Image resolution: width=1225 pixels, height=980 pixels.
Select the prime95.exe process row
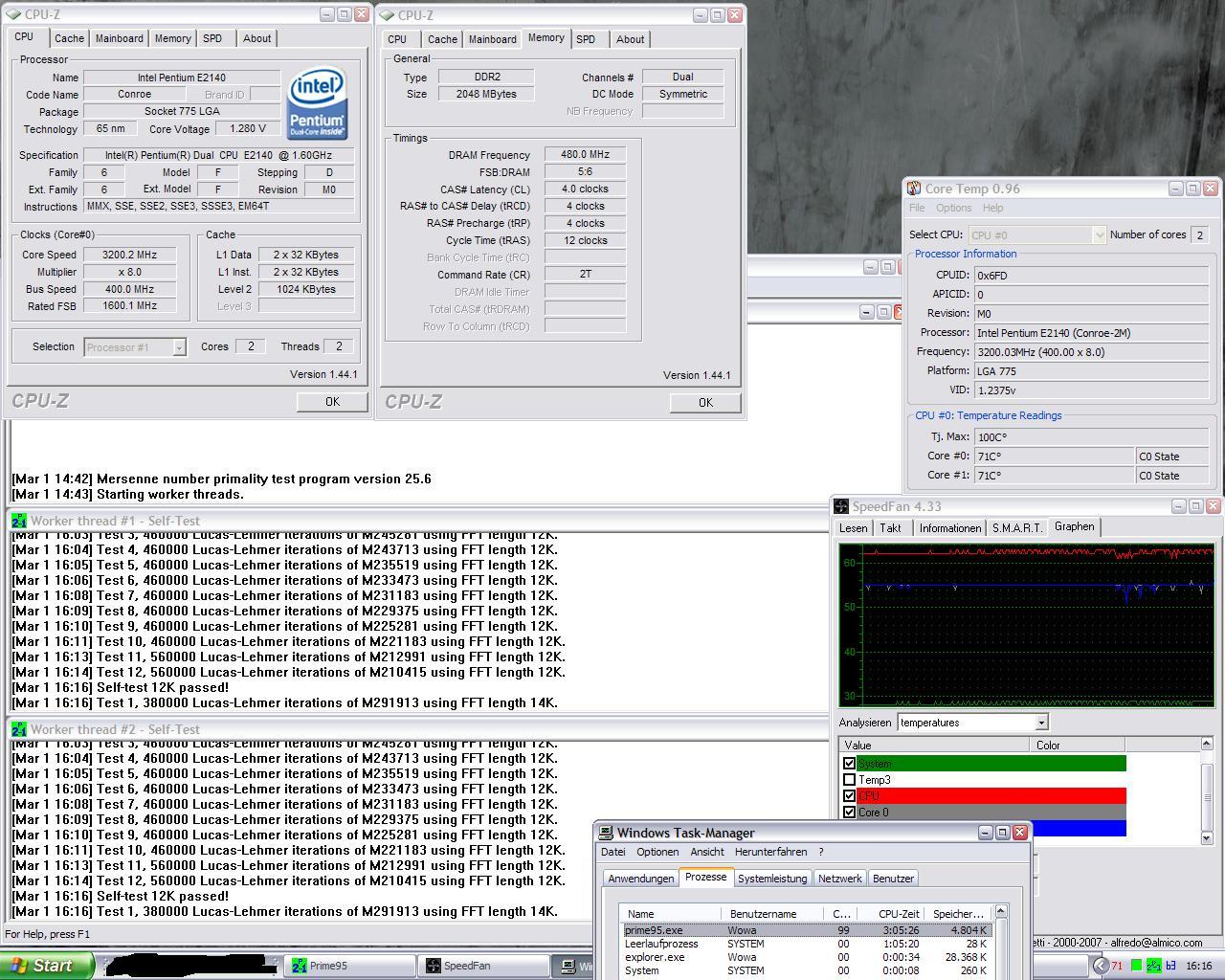(x=807, y=930)
